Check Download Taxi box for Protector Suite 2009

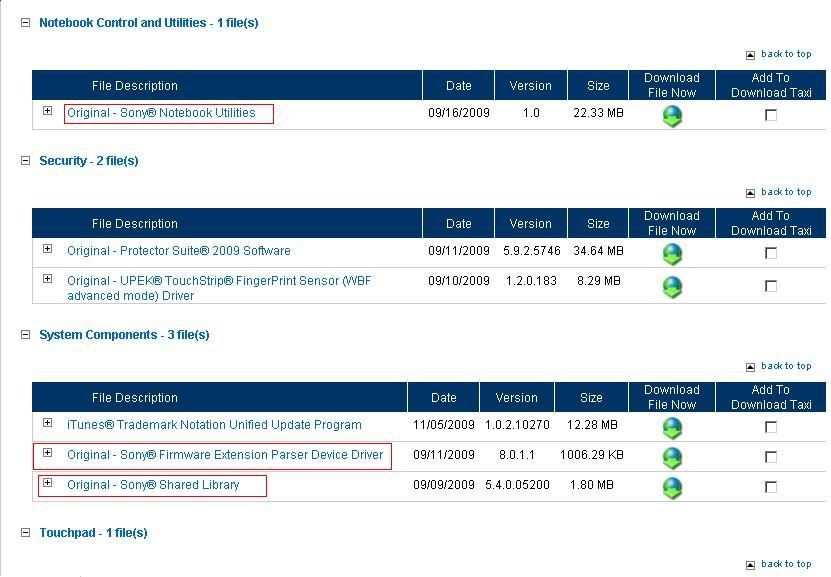click(771, 253)
